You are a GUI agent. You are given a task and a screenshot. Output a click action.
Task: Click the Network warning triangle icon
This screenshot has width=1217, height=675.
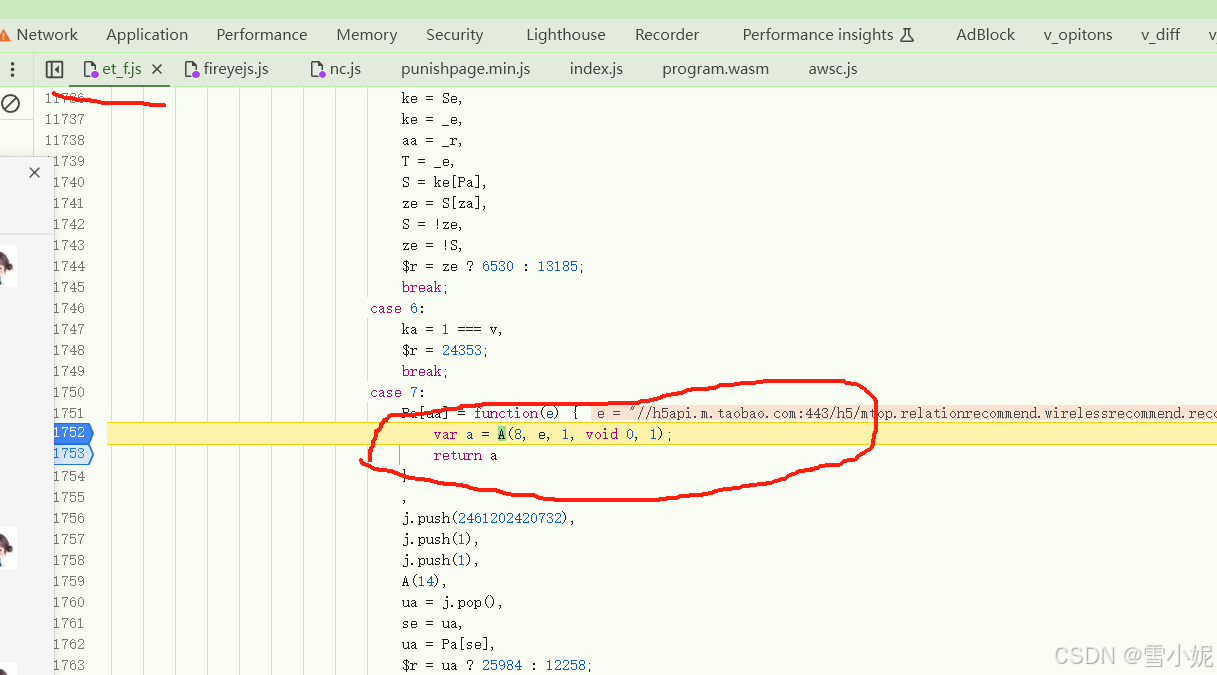[5, 35]
